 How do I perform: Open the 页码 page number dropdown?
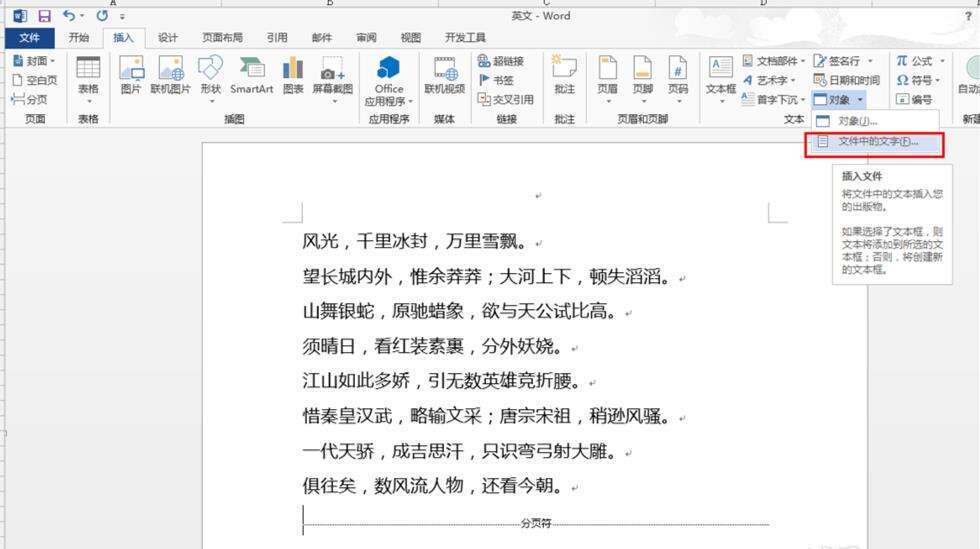click(x=678, y=79)
